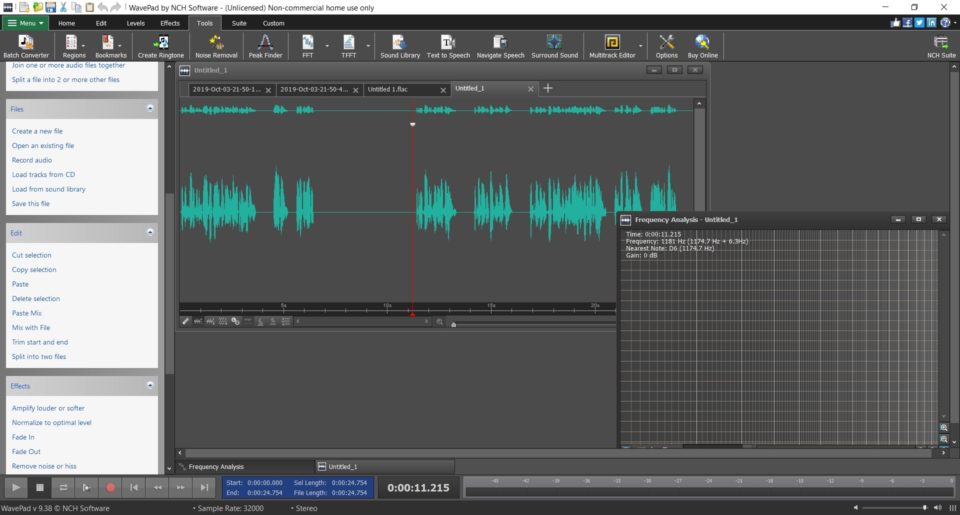960x515 pixels.
Task: Open the Surround Sound tool
Action: pyautogui.click(x=554, y=46)
